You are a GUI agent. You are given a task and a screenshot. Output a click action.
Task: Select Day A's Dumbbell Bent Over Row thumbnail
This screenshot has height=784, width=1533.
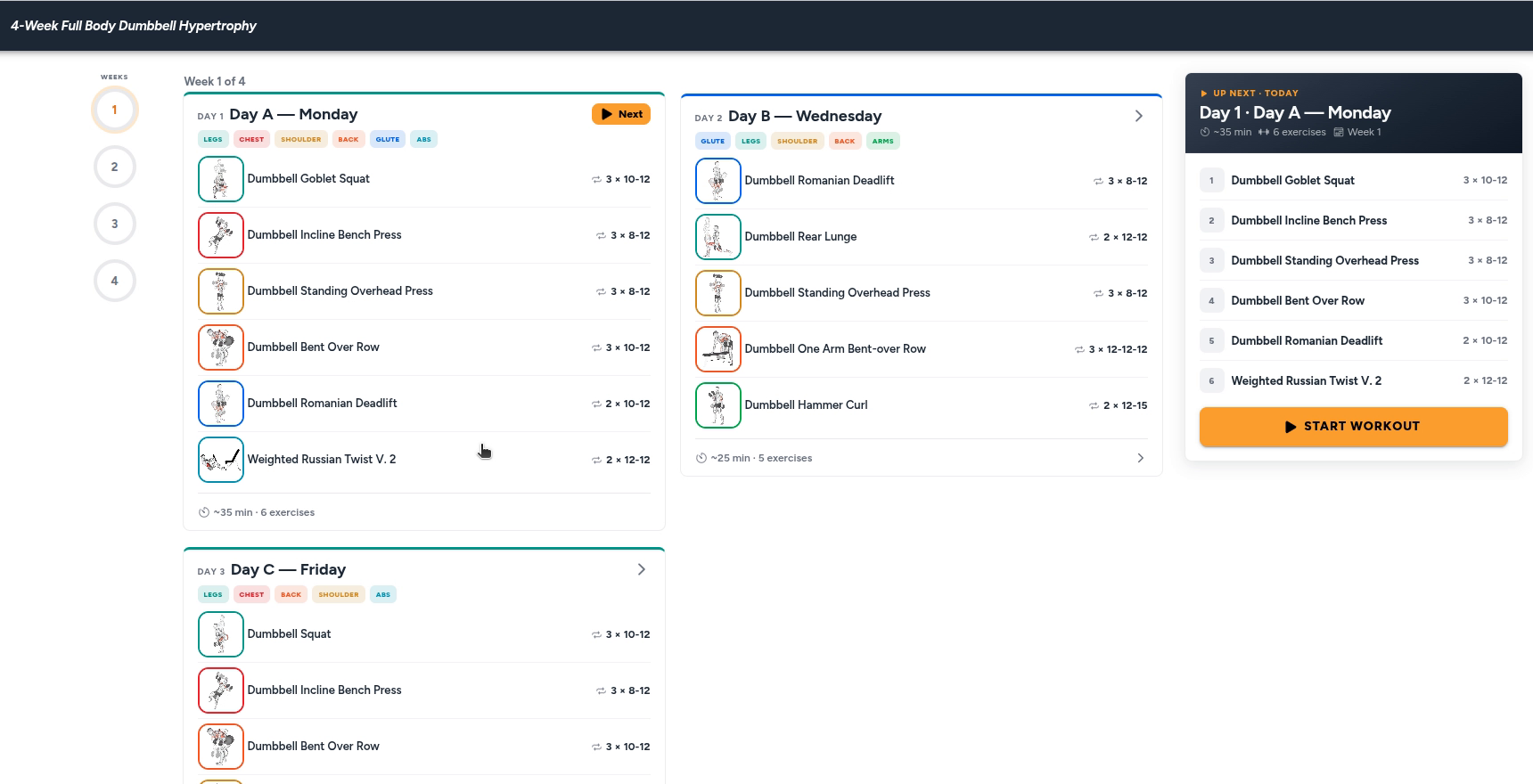point(221,347)
